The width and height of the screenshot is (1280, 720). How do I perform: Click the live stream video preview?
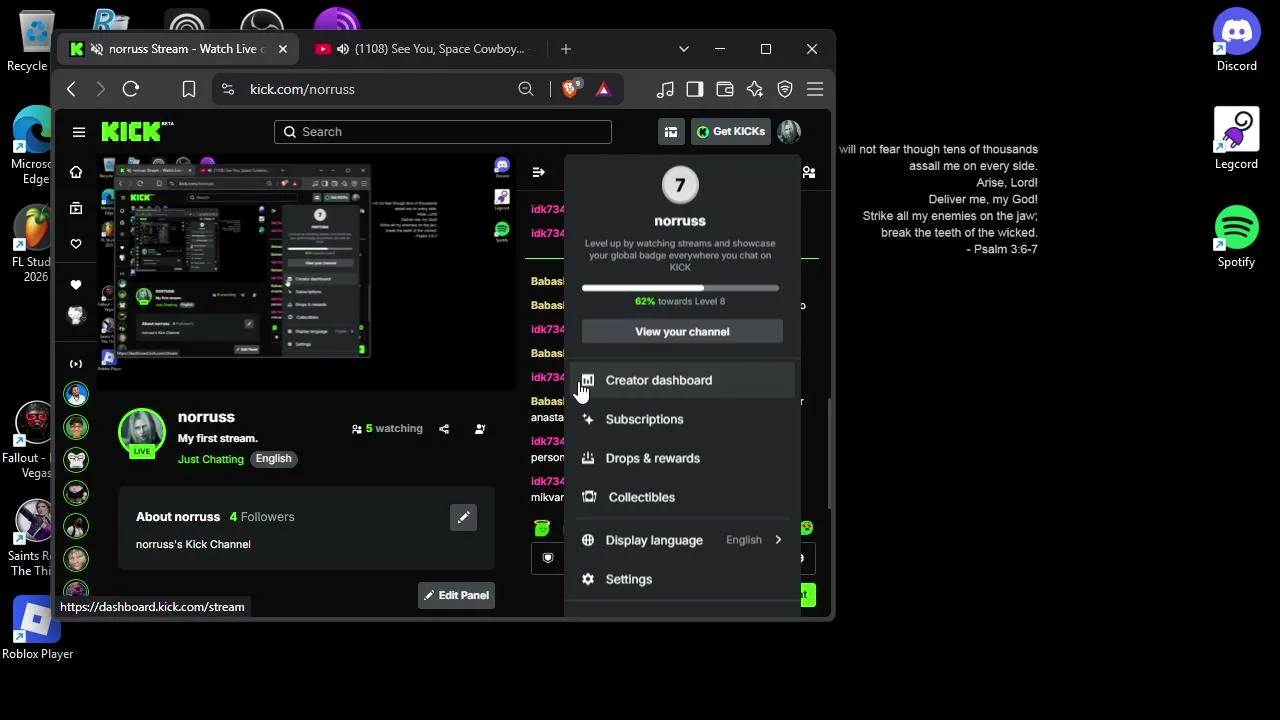click(x=304, y=270)
